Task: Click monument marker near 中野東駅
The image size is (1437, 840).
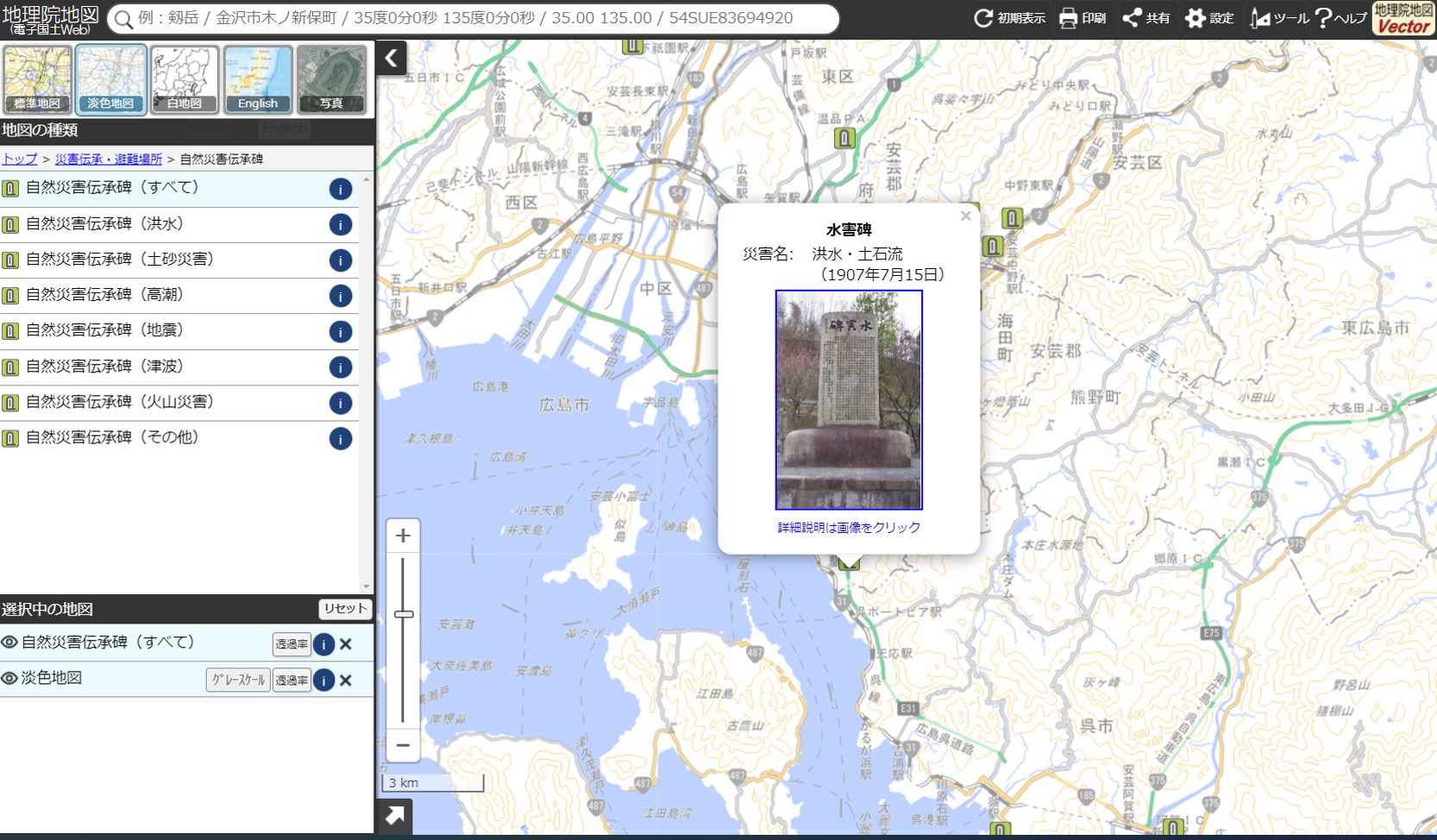Action: [1012, 218]
